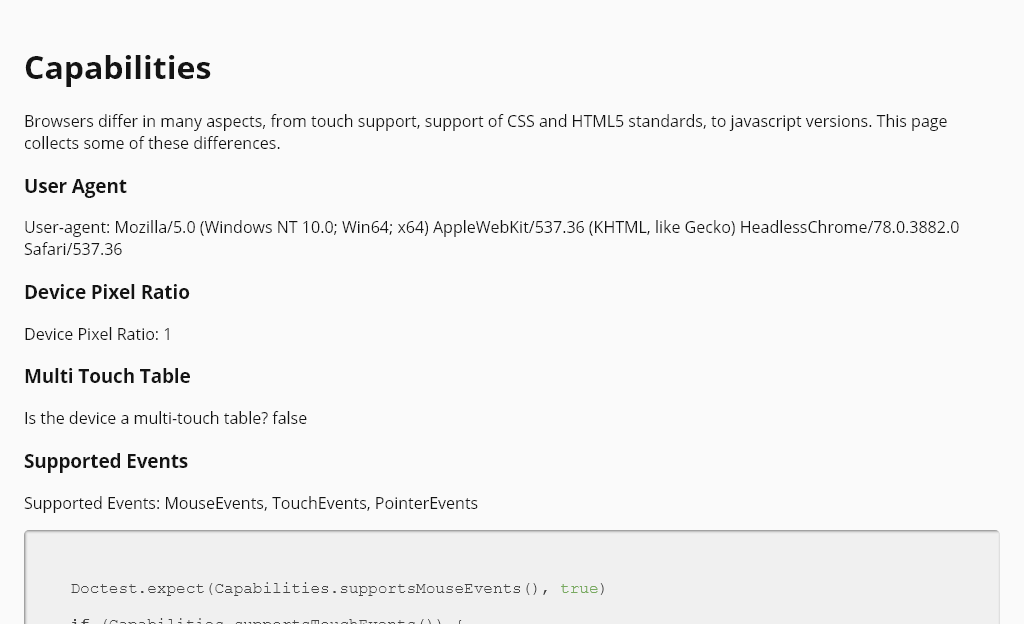The width and height of the screenshot is (1024, 624).
Task: Click PointerEvents in the supported events list
Action: pyautogui.click(x=426, y=503)
